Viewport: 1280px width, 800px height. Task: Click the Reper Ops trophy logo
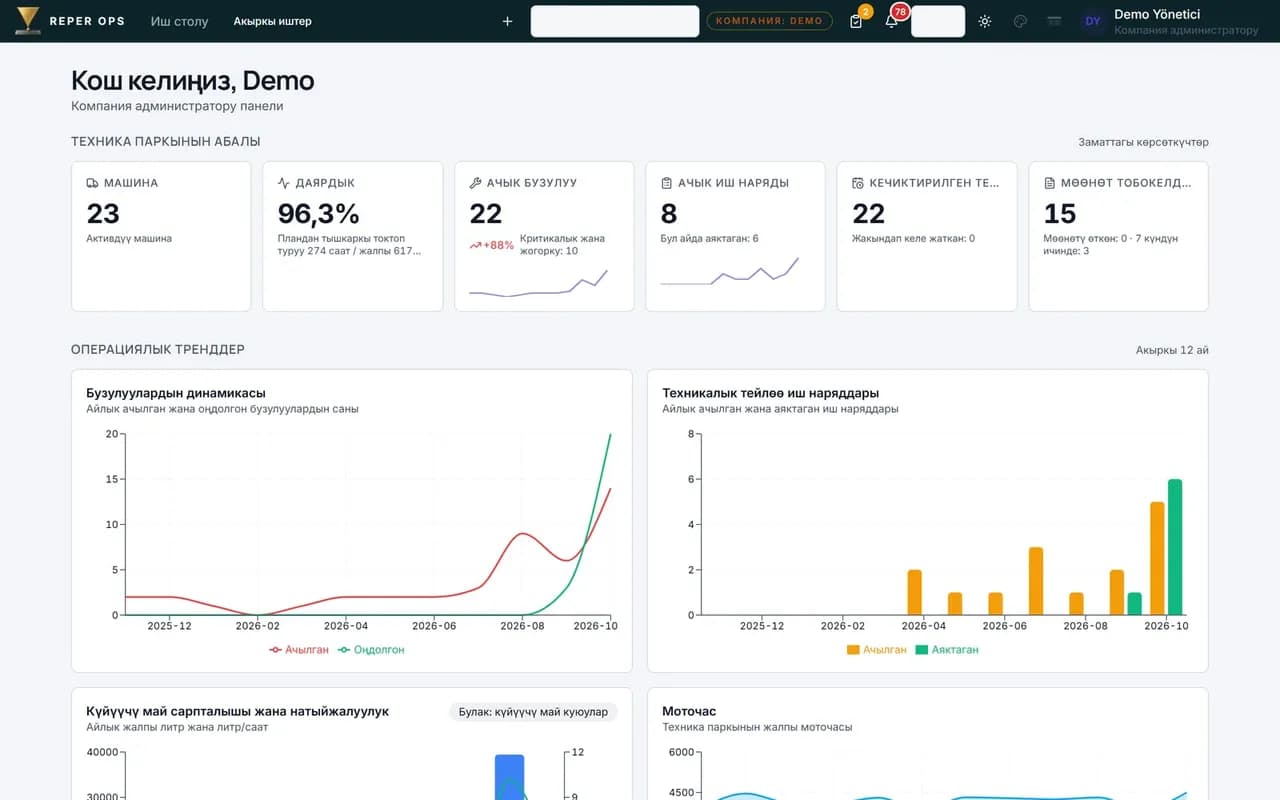point(28,21)
